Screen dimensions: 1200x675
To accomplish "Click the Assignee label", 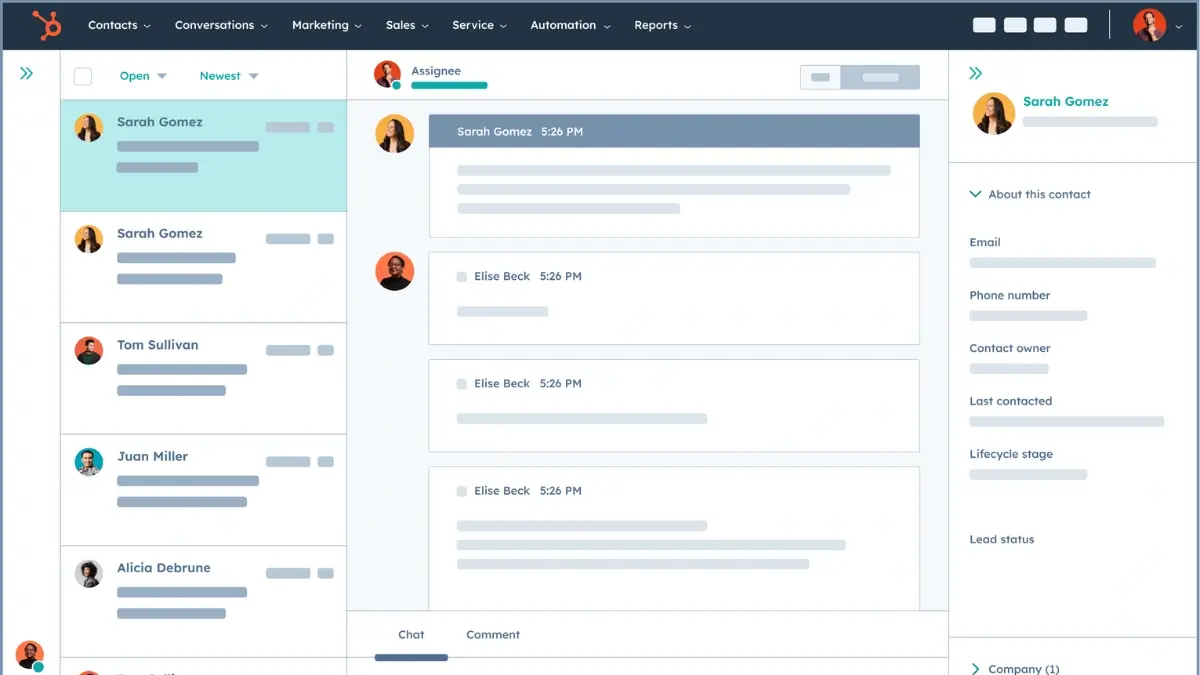I will [x=436, y=71].
